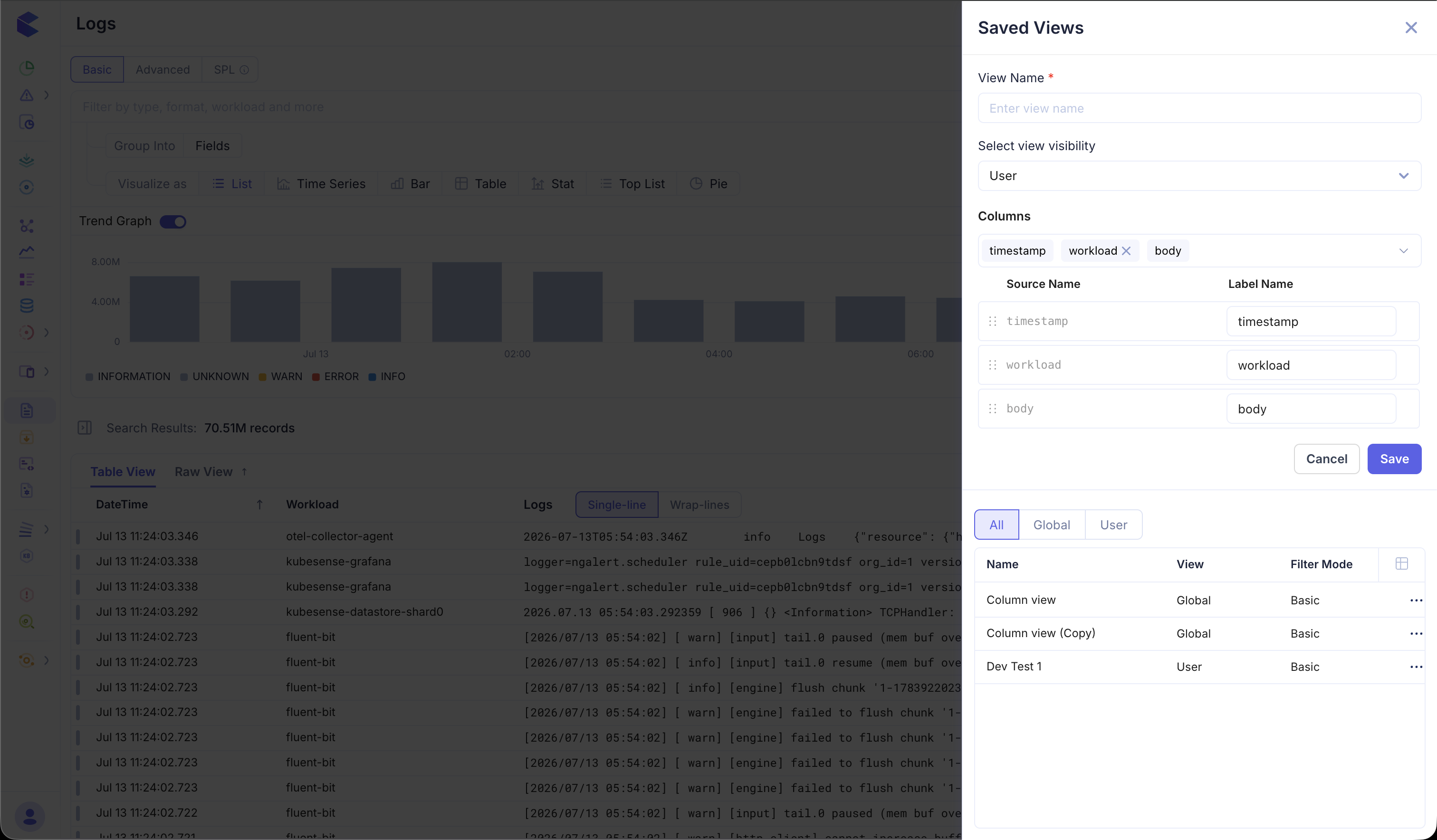The height and width of the screenshot is (840, 1437).
Task: Focus the View Name input field
Action: pos(1199,108)
